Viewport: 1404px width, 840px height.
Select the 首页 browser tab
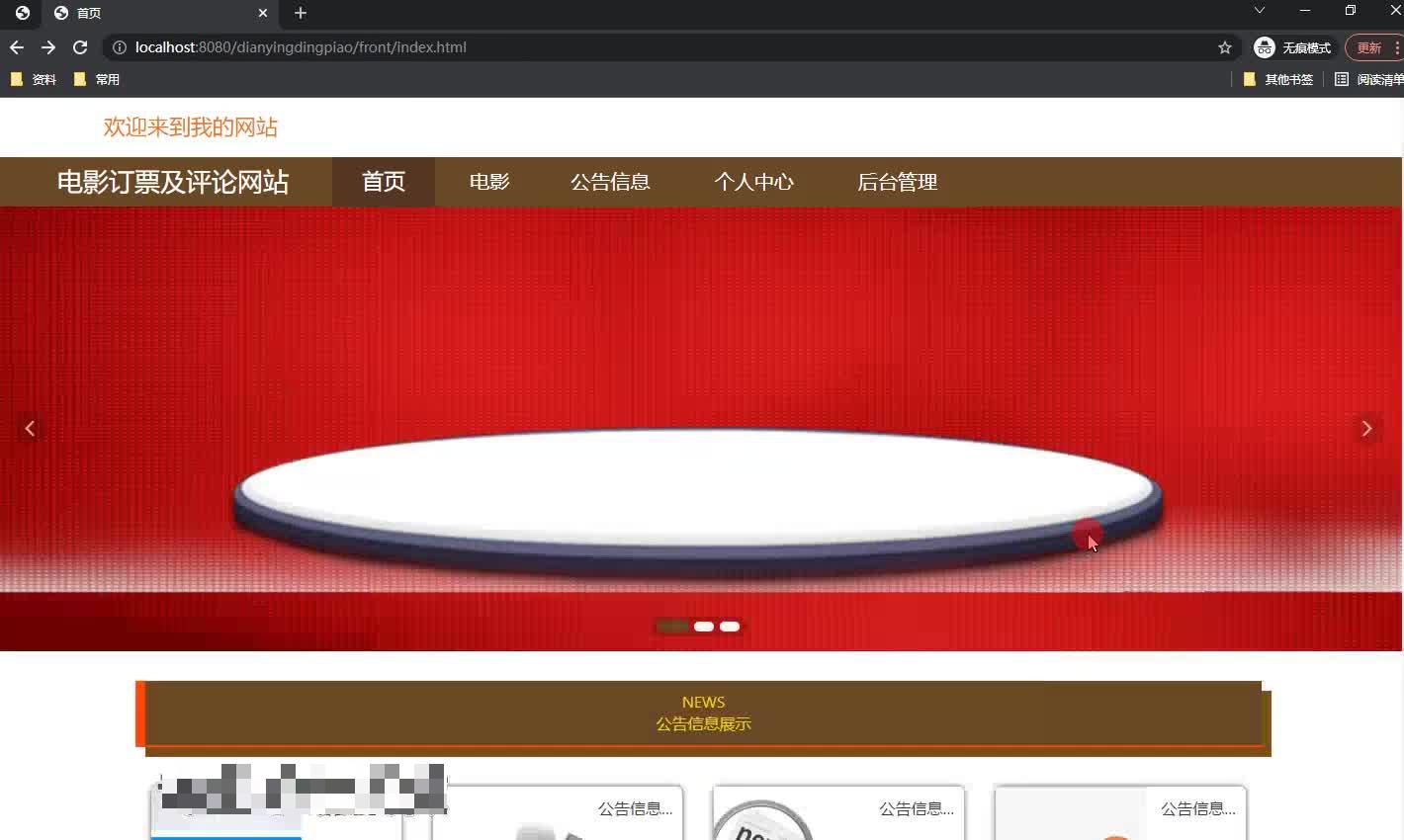point(161,13)
